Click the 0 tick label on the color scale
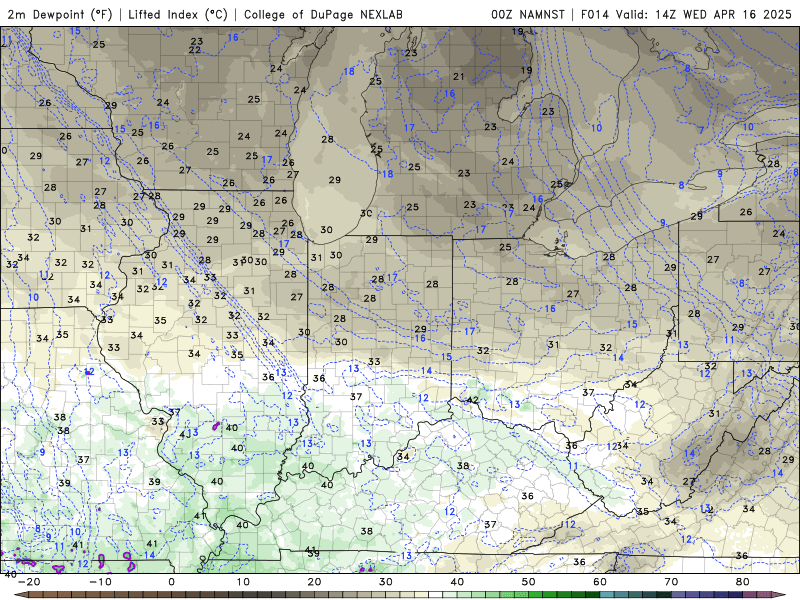 pos(171,582)
